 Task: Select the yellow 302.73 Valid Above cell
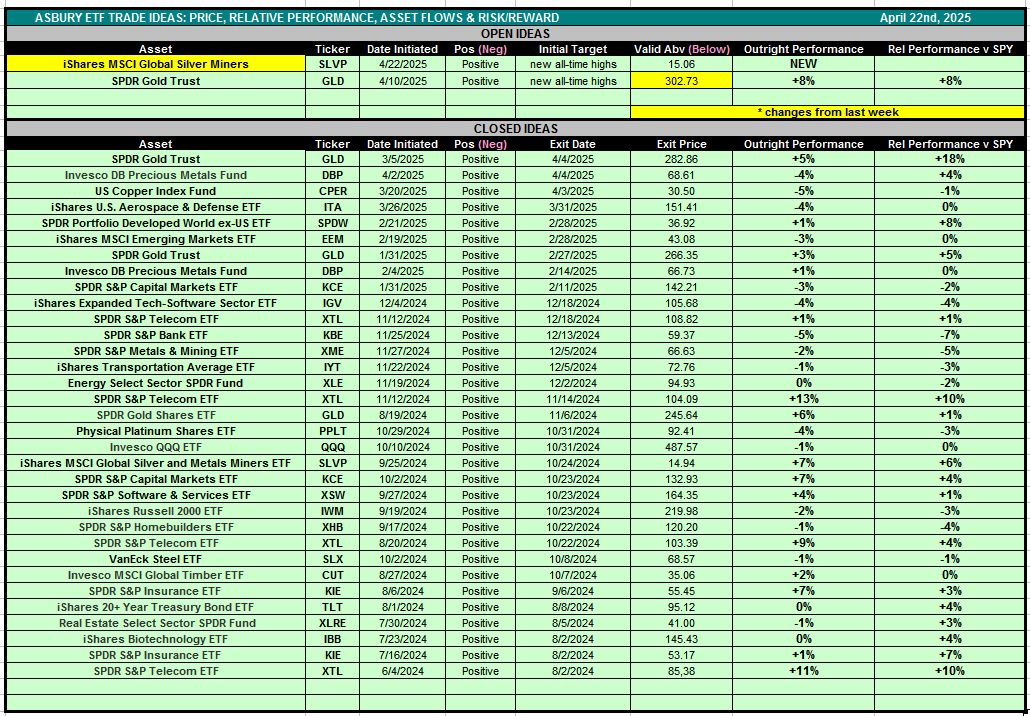[x=681, y=81]
